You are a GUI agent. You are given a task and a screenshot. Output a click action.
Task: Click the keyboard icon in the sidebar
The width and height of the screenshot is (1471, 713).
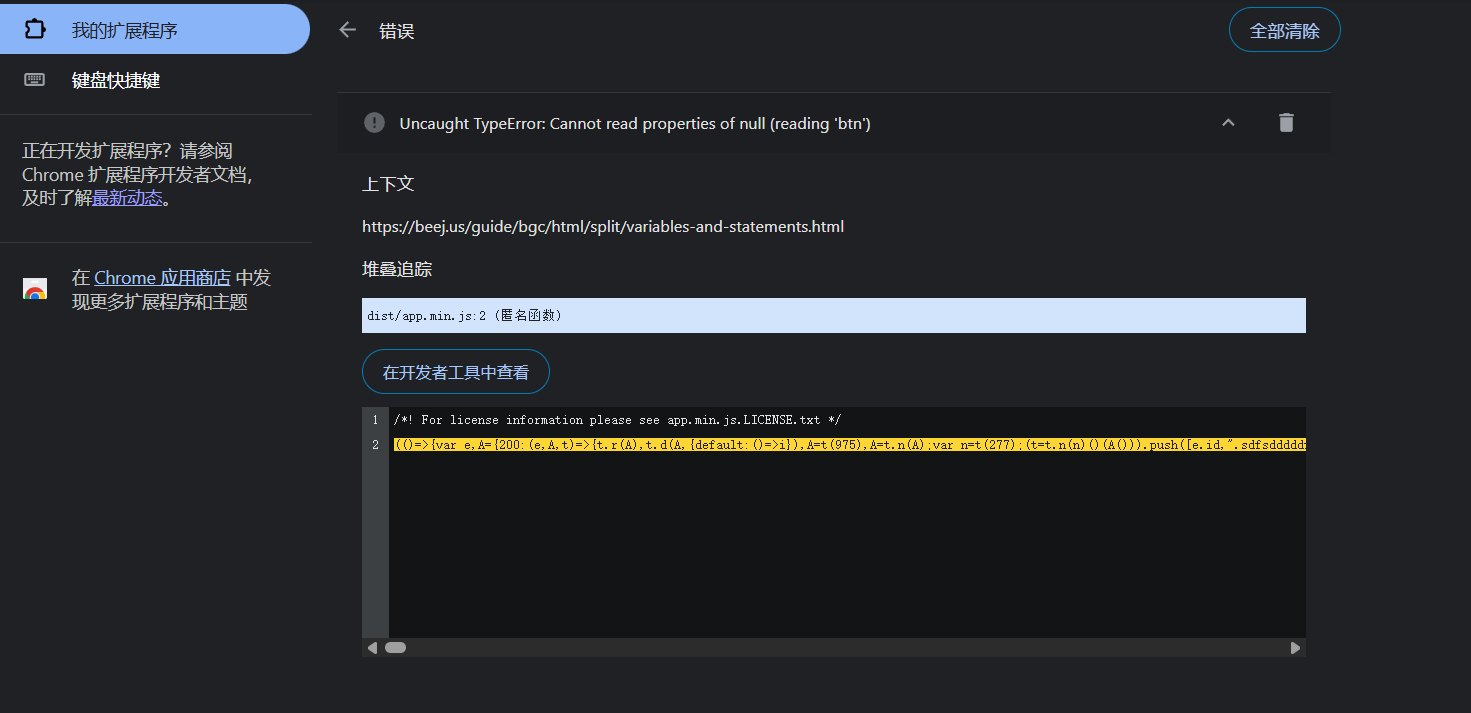(35, 80)
